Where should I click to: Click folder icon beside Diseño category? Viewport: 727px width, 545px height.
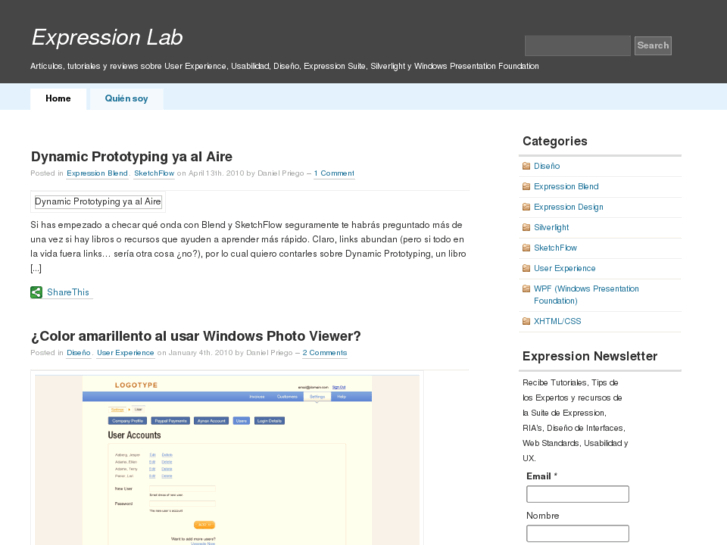(526, 166)
